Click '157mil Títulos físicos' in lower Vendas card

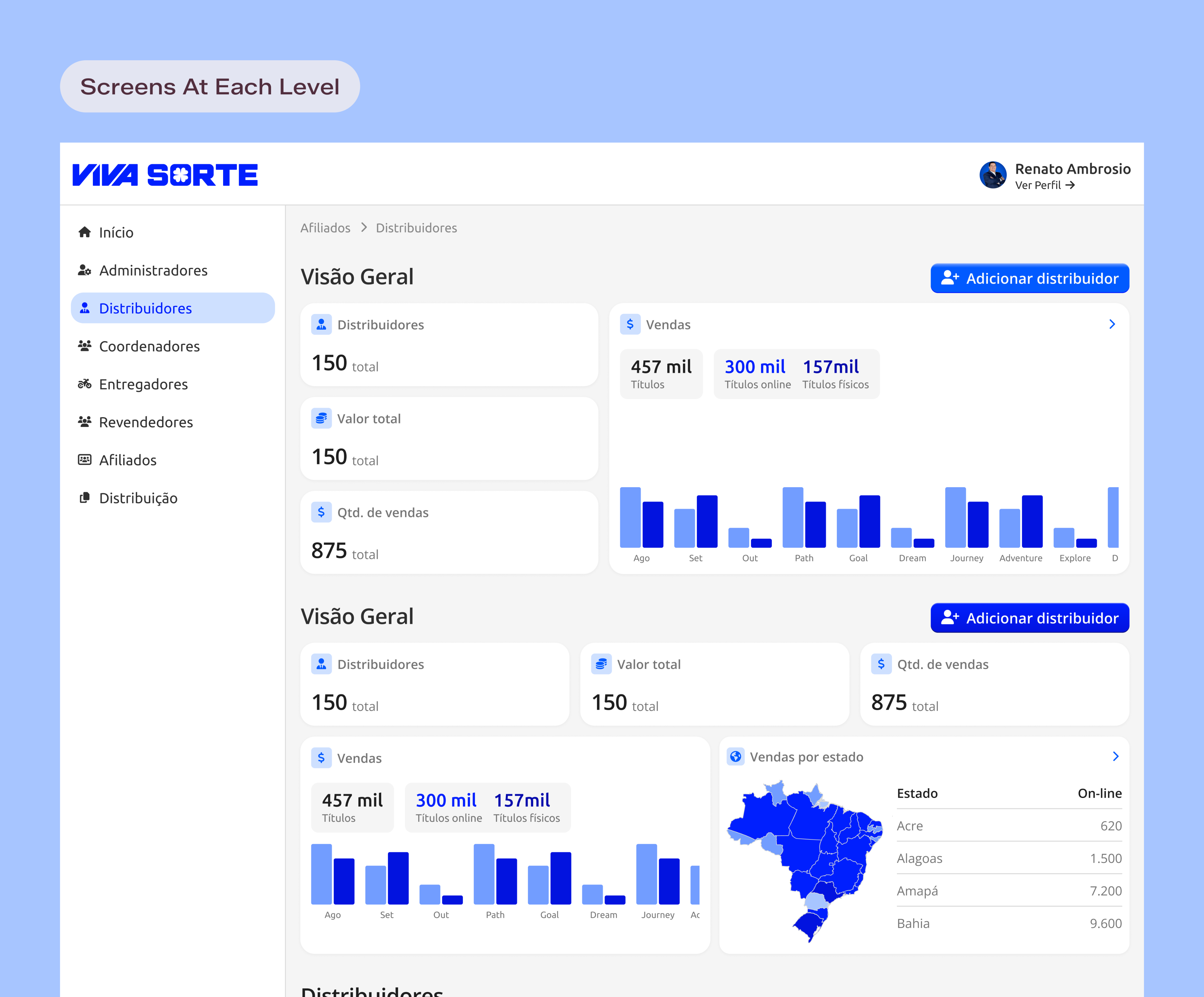526,807
